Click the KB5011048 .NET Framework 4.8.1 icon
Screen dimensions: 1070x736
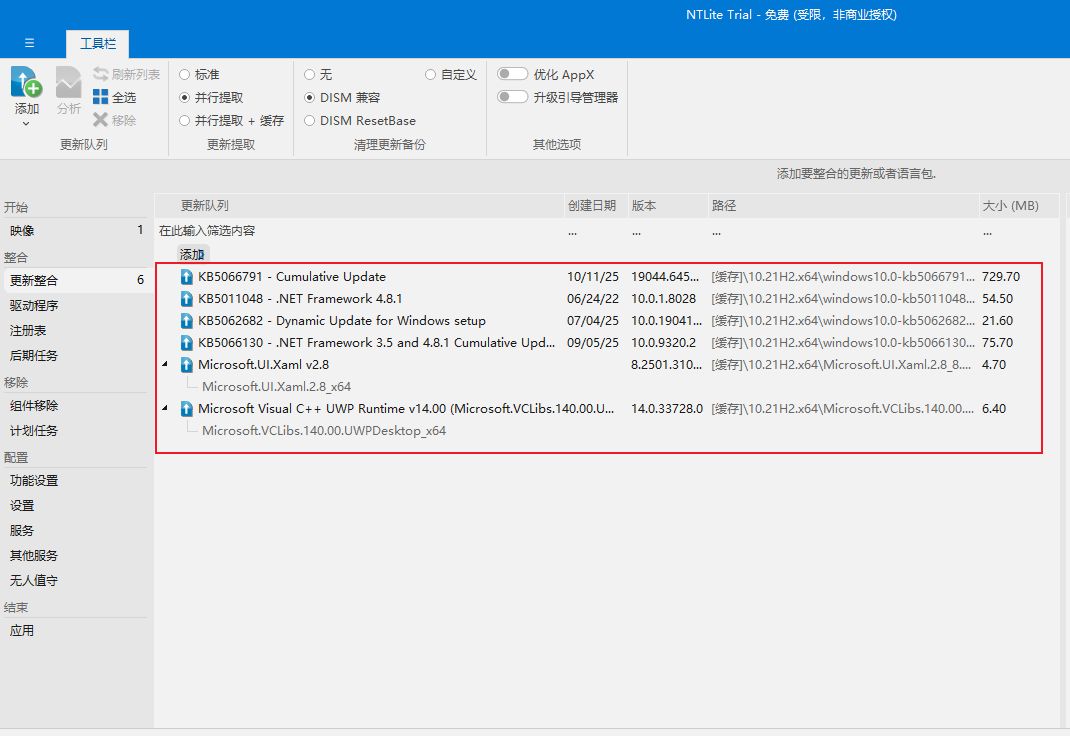tap(186, 299)
